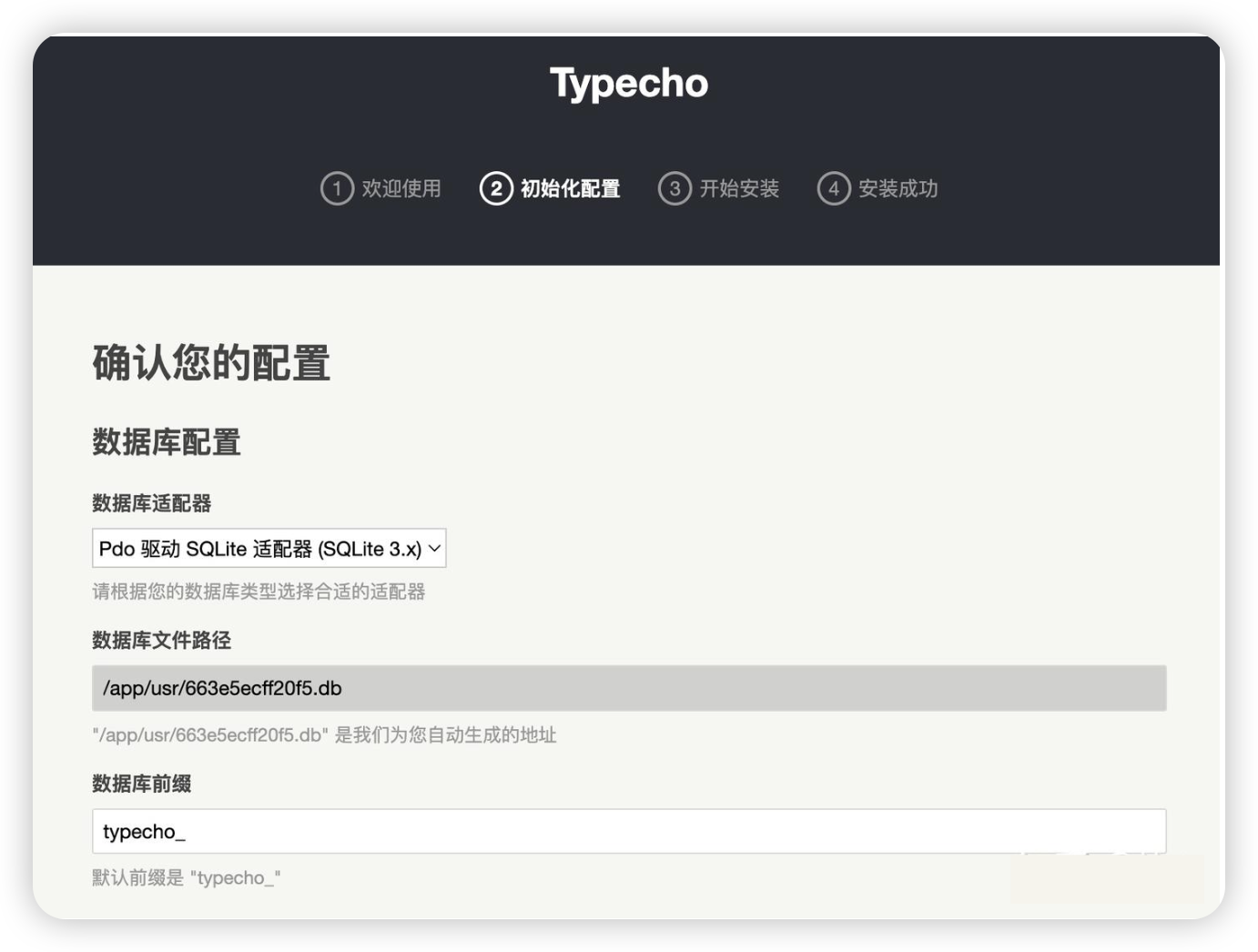The height and width of the screenshot is (952, 1258).
Task: Focus the 数据库前缀 input with typecho_
Action: [629, 831]
